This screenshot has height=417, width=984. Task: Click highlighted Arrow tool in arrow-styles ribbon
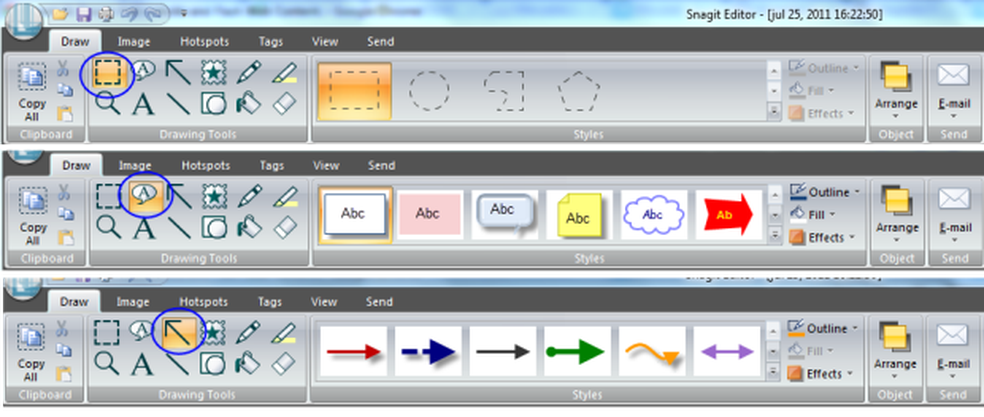[x=179, y=333]
